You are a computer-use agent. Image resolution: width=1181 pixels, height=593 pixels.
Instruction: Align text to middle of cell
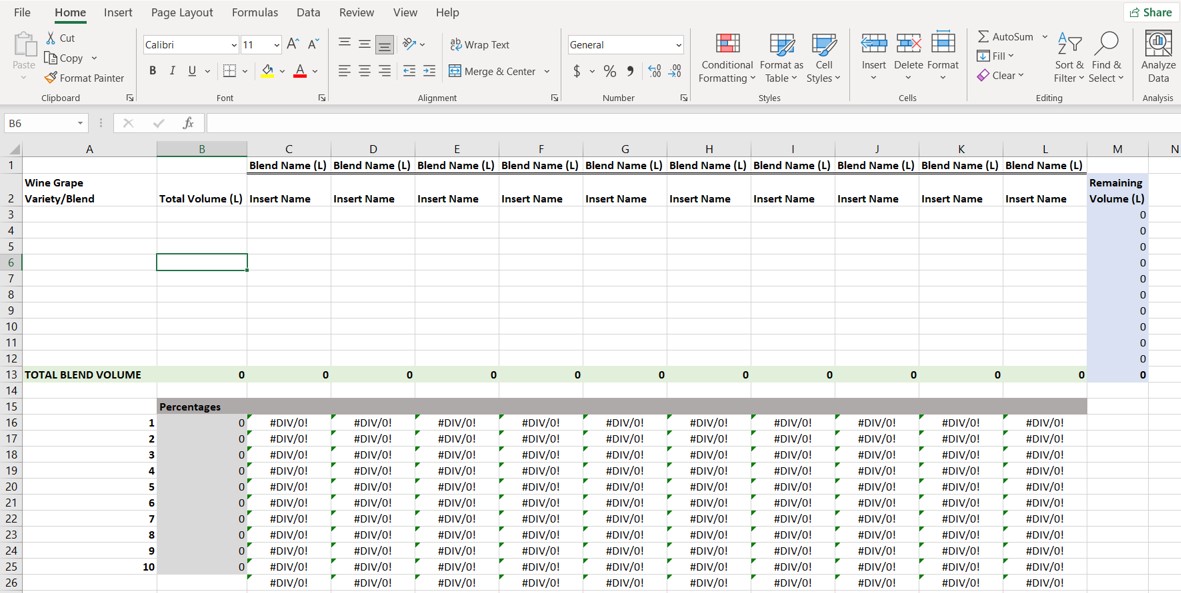pos(365,44)
